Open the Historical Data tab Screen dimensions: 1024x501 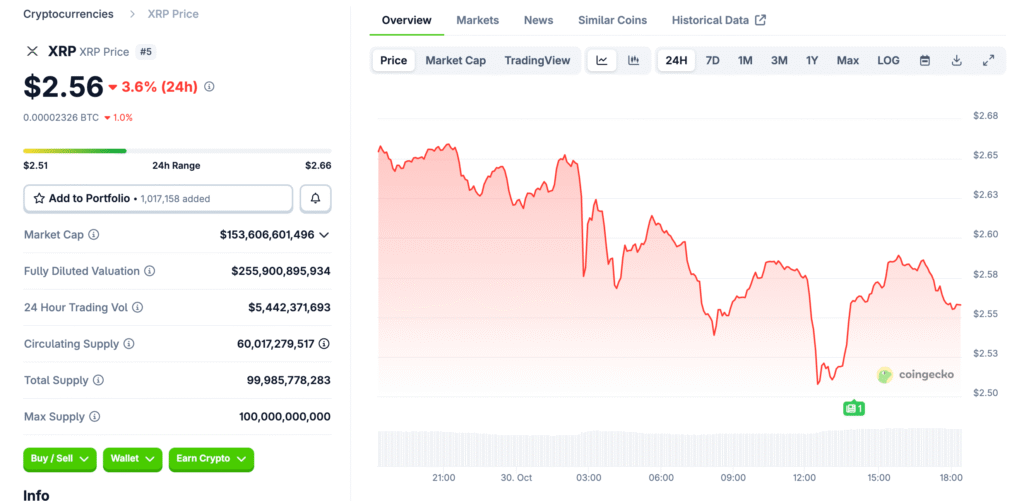click(718, 20)
